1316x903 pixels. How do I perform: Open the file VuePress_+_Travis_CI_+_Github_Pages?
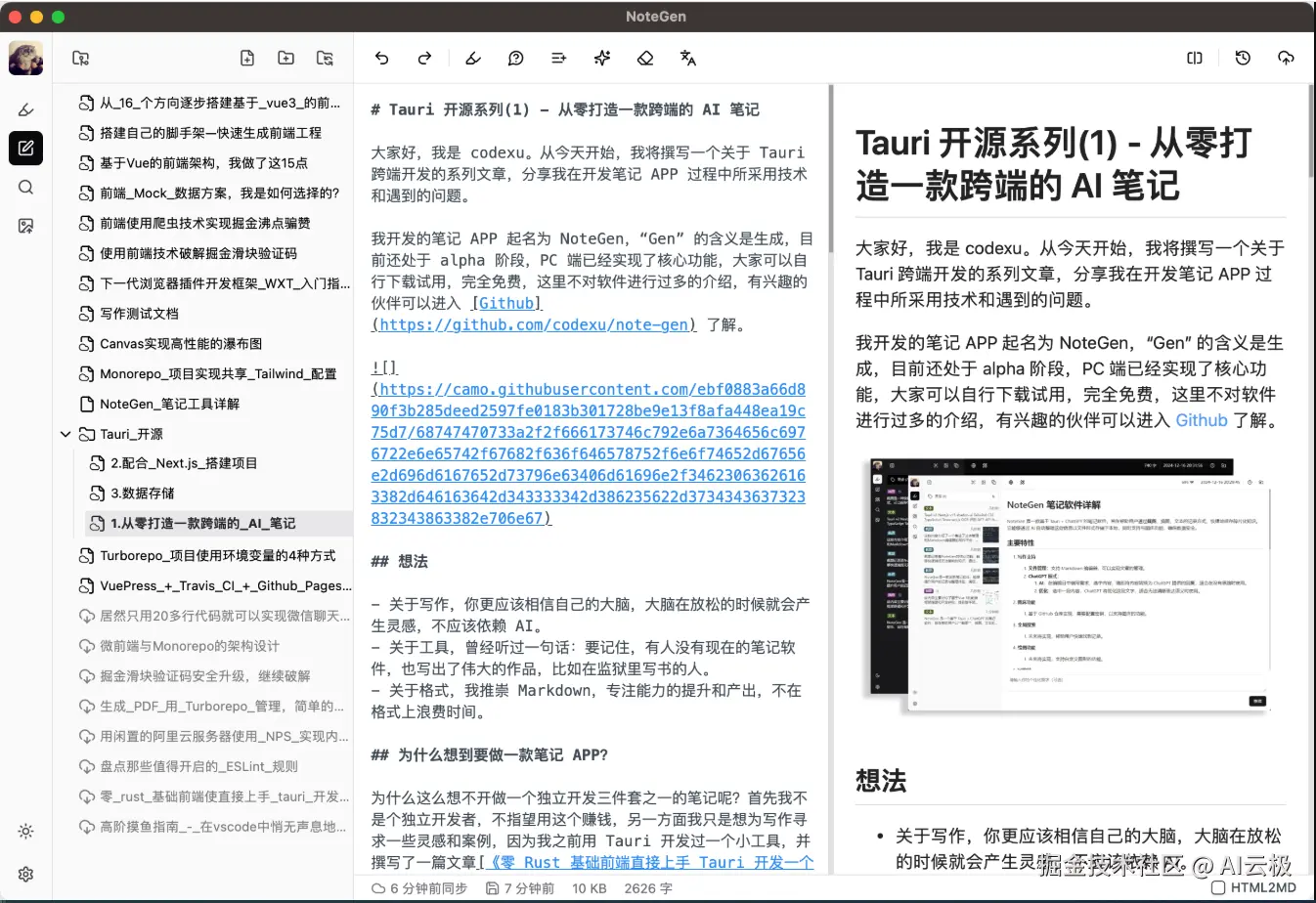224,585
